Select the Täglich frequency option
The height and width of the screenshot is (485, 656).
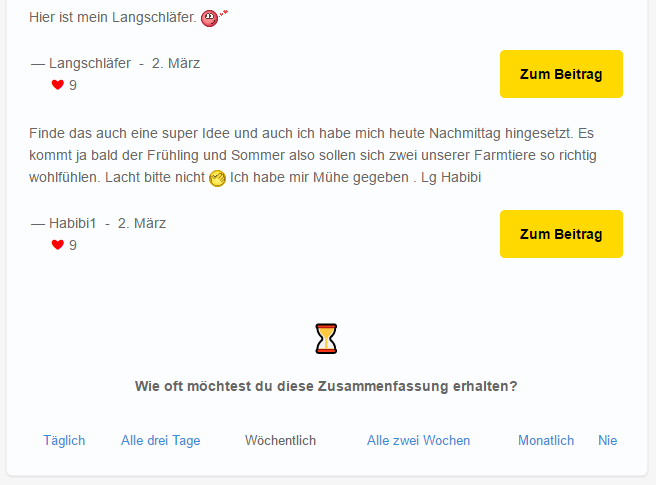coord(64,440)
